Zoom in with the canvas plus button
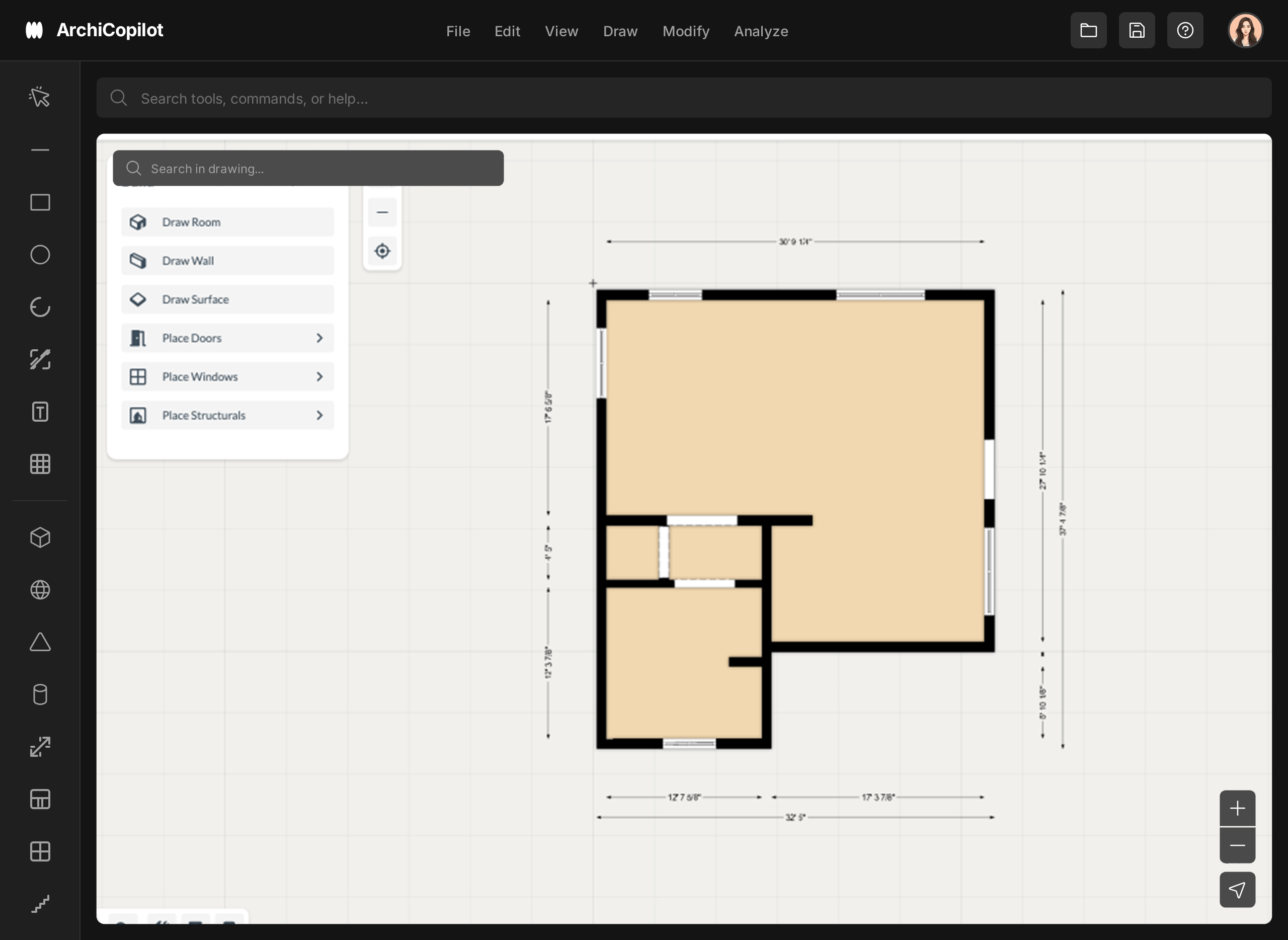 click(x=1237, y=809)
